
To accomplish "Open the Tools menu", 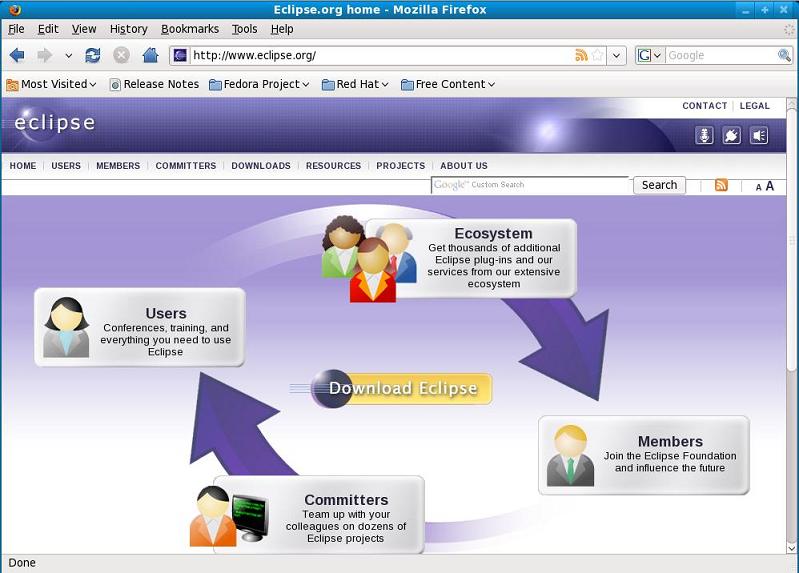I will (245, 29).
